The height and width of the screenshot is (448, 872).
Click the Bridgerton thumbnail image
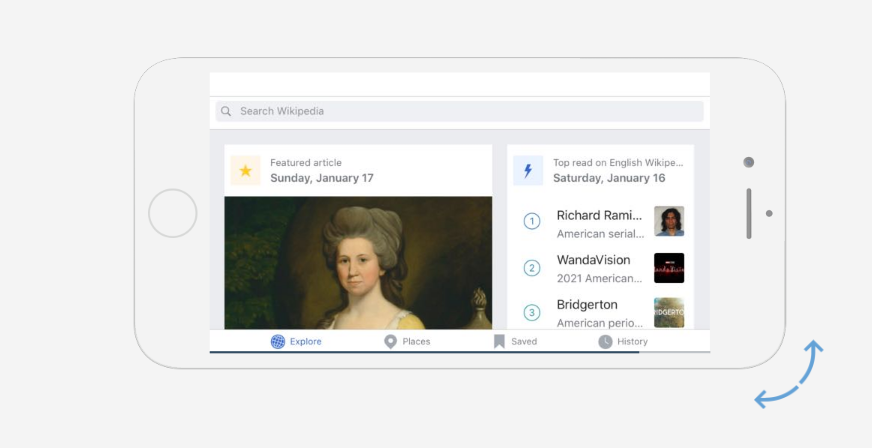coord(669,312)
